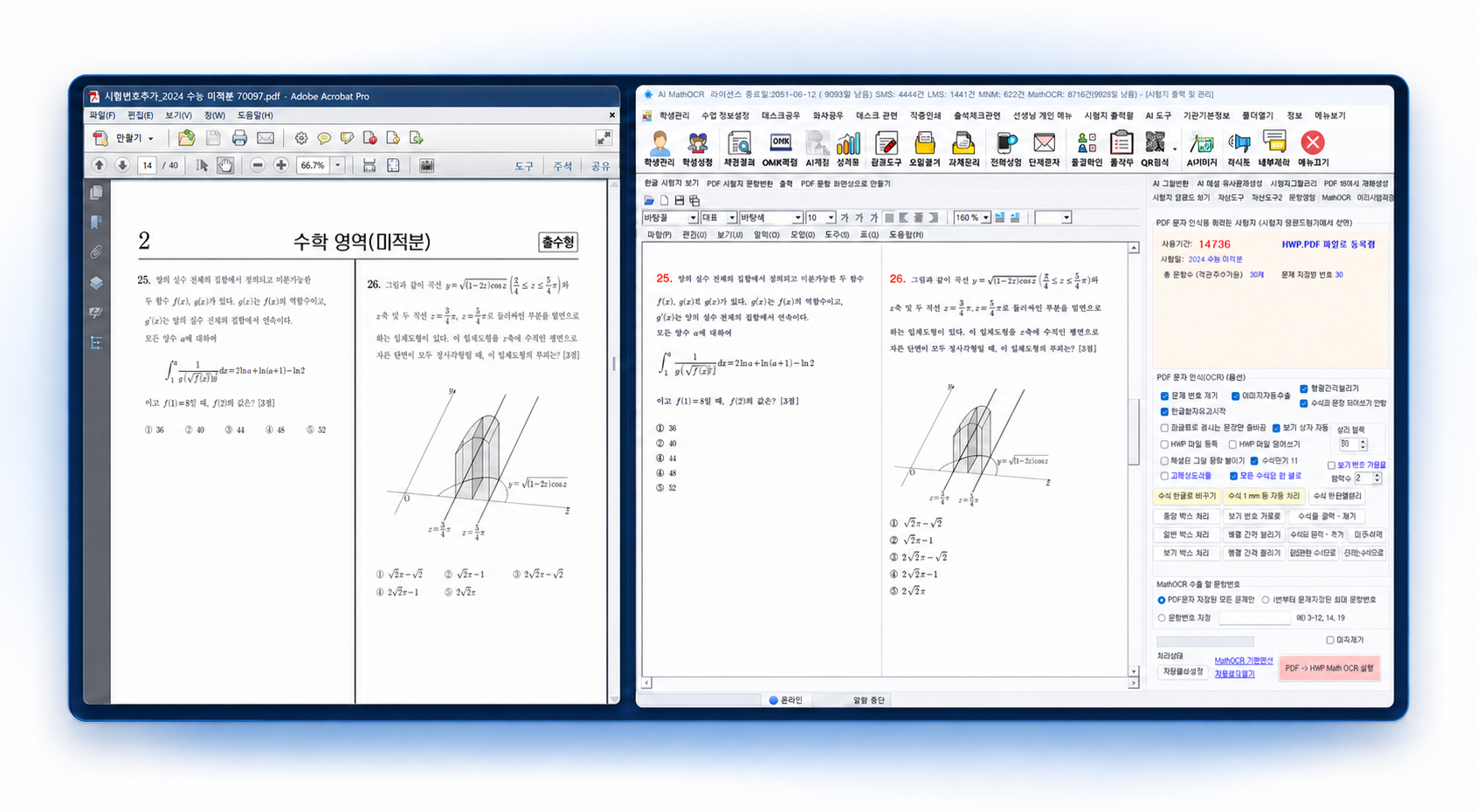Click the megaphone icon in MathOCR toolbar
This screenshot has width=1477, height=812.
click(1239, 148)
